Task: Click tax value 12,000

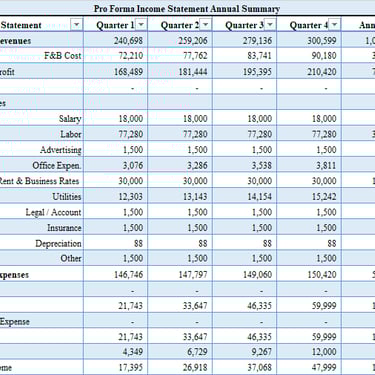Action: [x=324, y=352]
